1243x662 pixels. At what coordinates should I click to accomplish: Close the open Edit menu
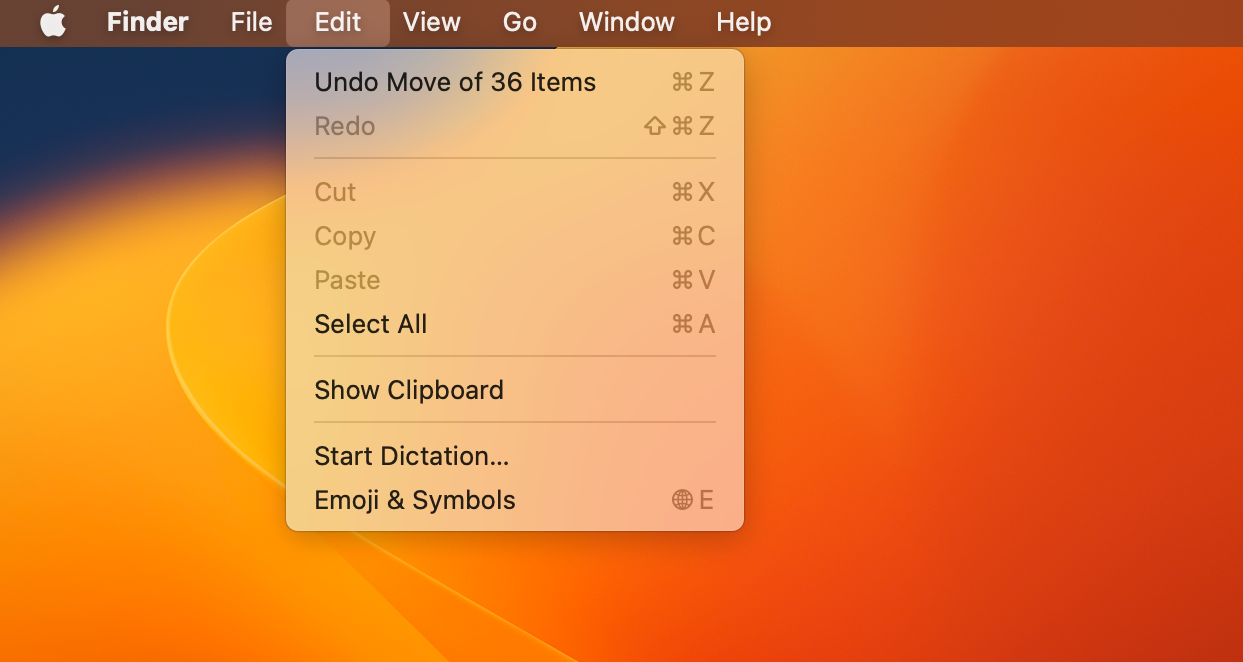click(x=338, y=22)
